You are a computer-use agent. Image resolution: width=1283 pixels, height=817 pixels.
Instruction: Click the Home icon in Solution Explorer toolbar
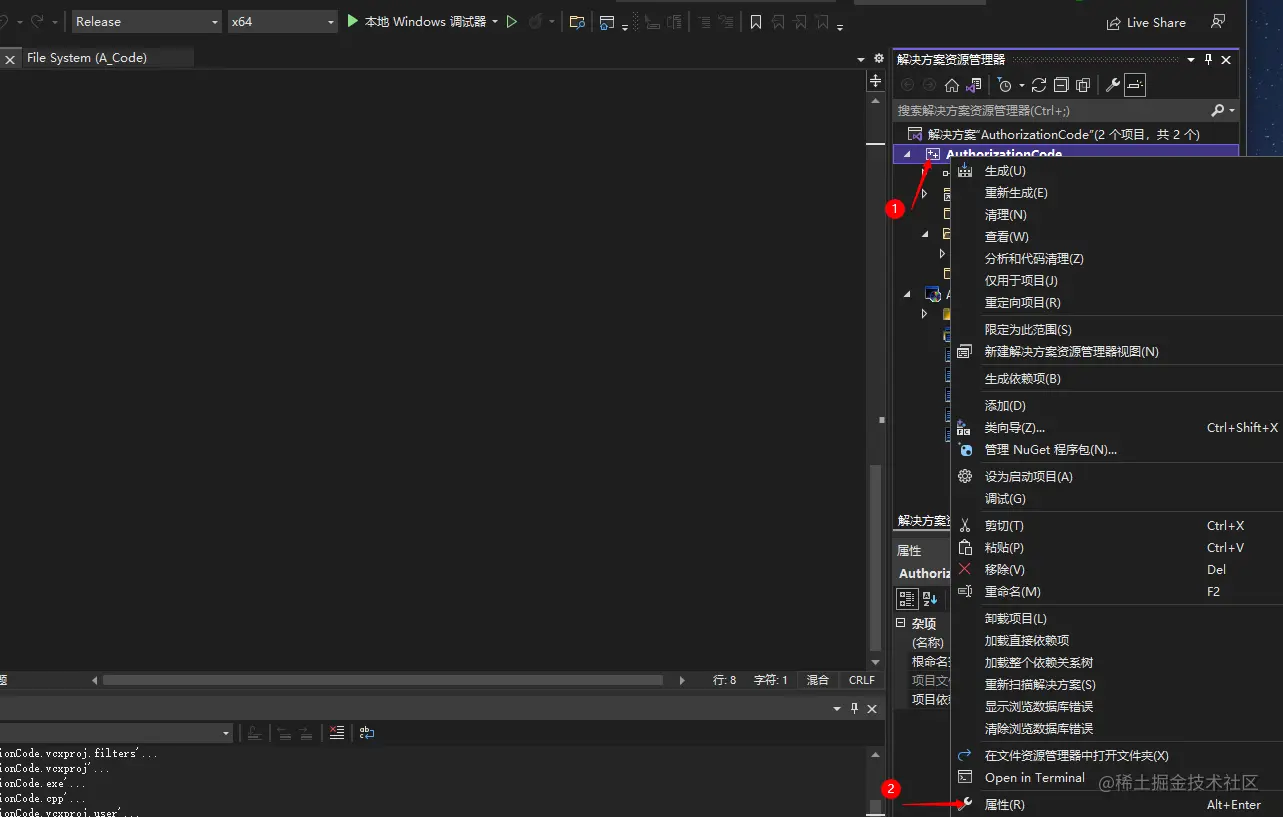953,87
